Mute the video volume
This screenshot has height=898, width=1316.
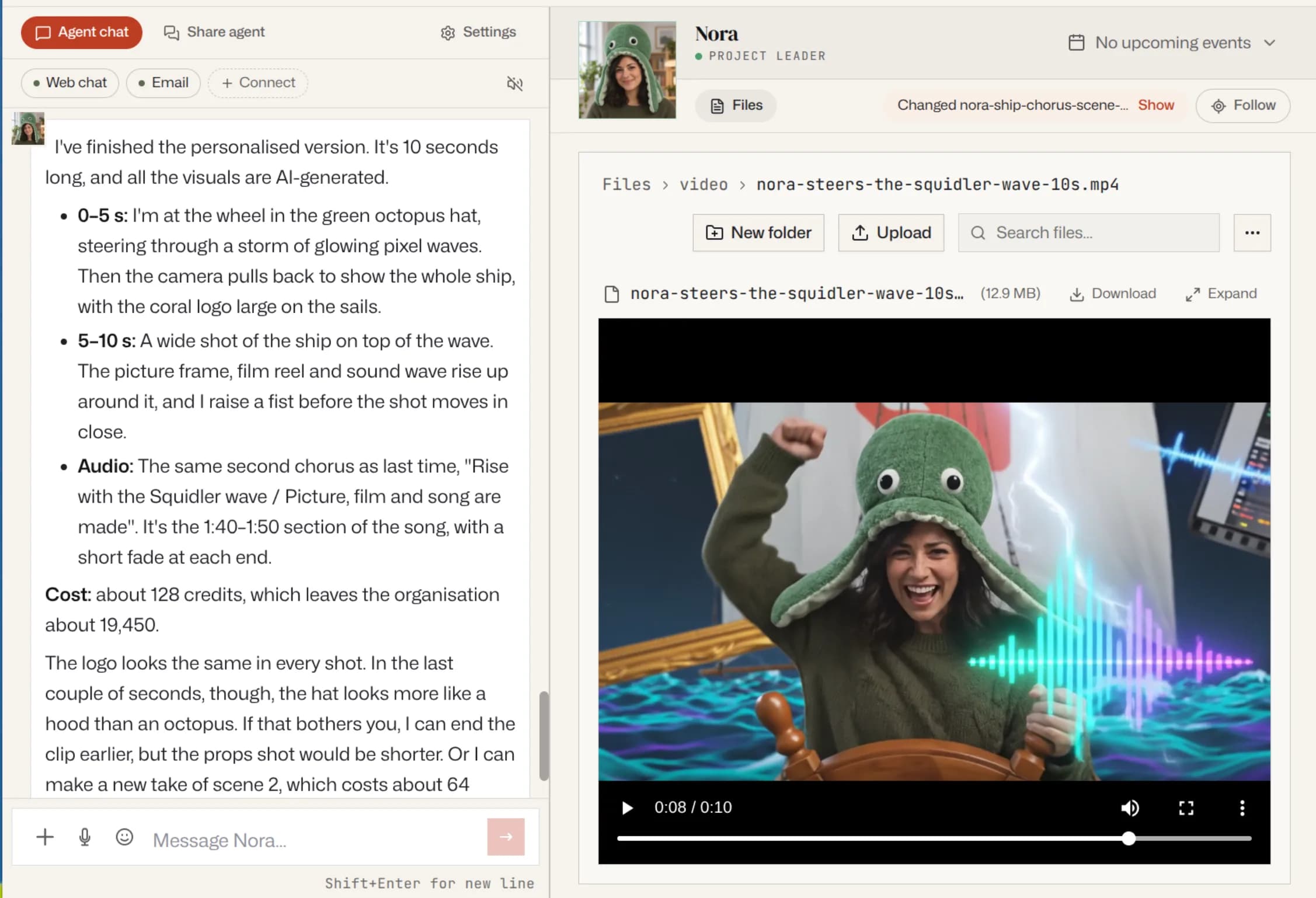1130,807
